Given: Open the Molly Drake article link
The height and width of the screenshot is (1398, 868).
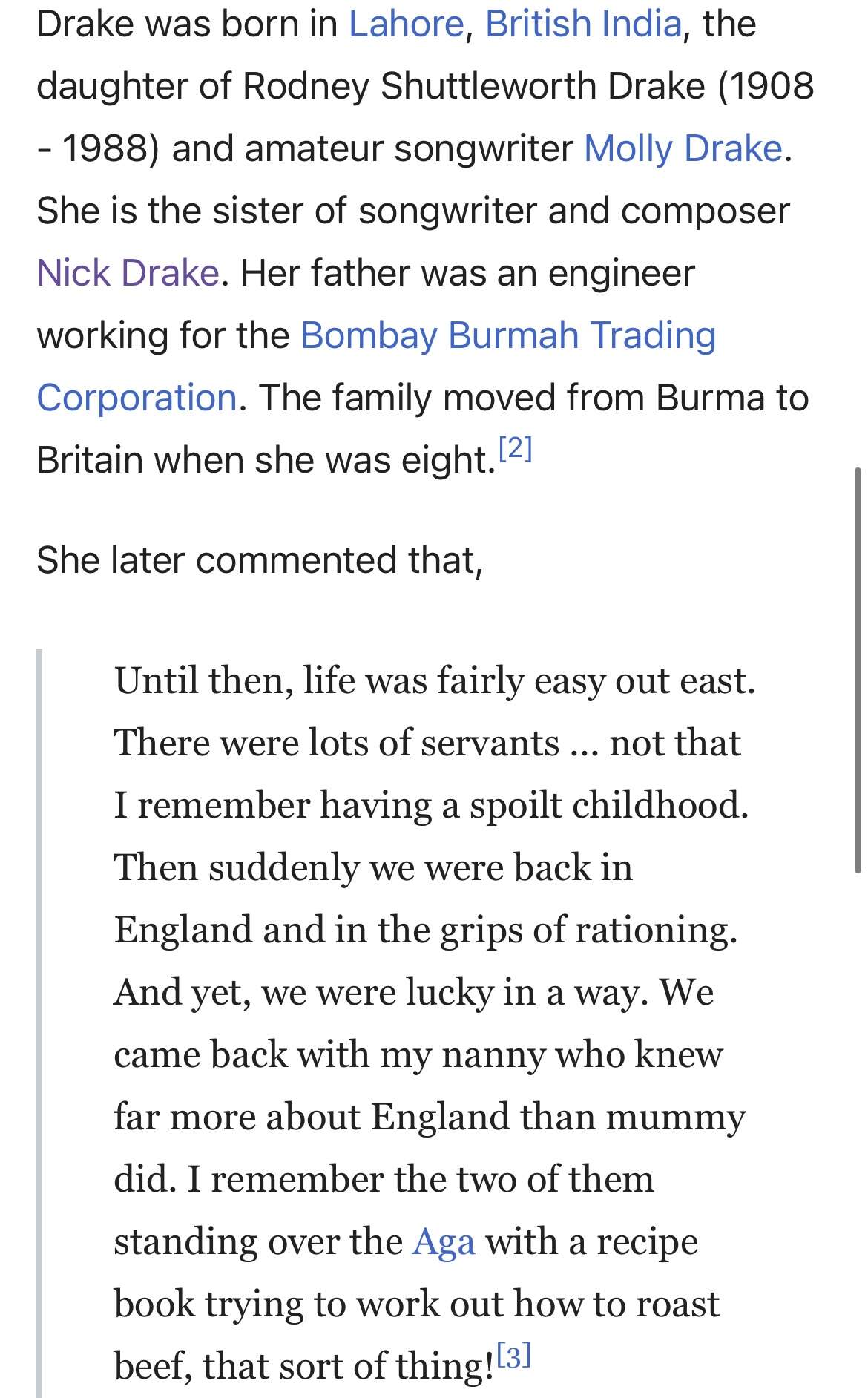Looking at the screenshot, I should pyautogui.click(x=683, y=148).
